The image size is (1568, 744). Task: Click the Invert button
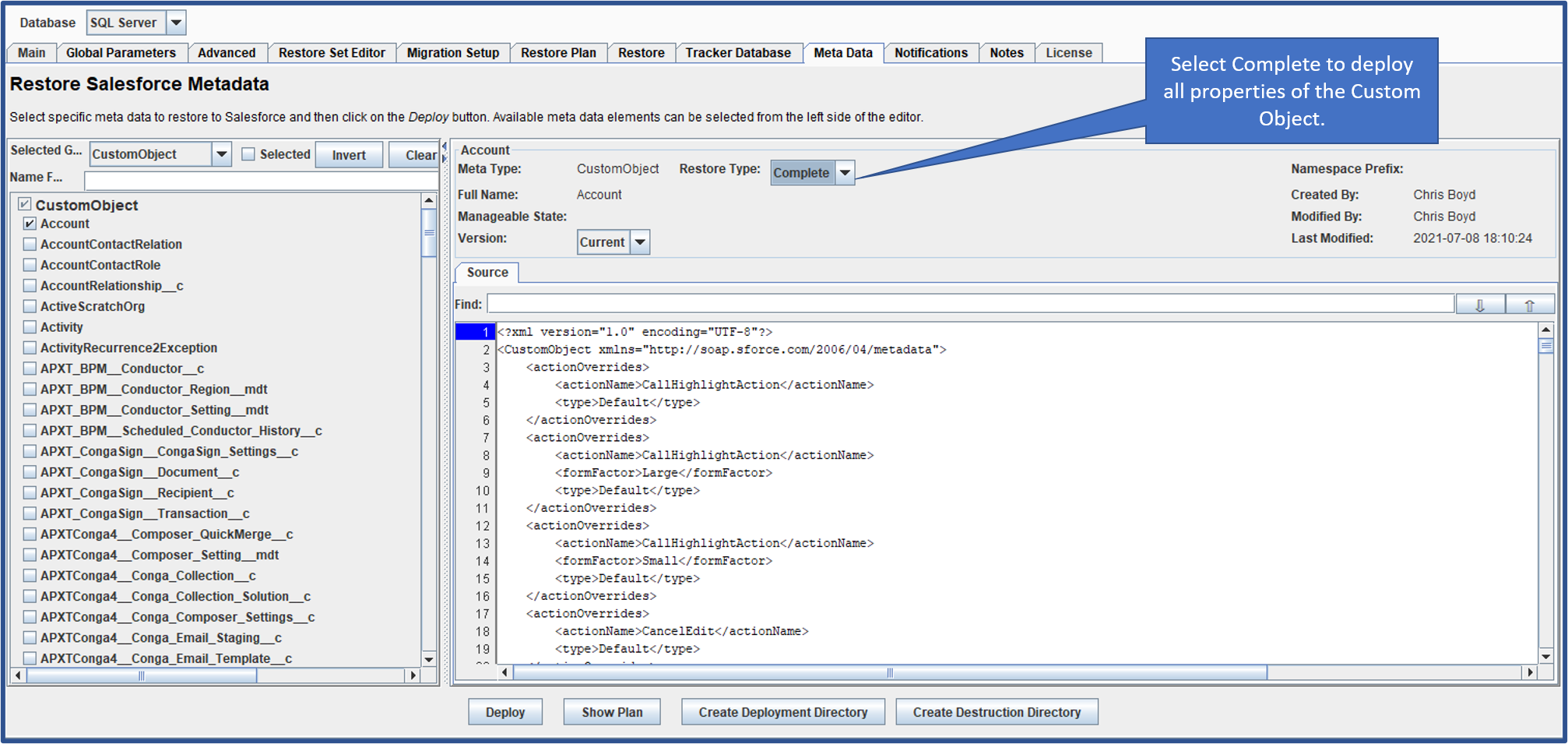pos(349,155)
